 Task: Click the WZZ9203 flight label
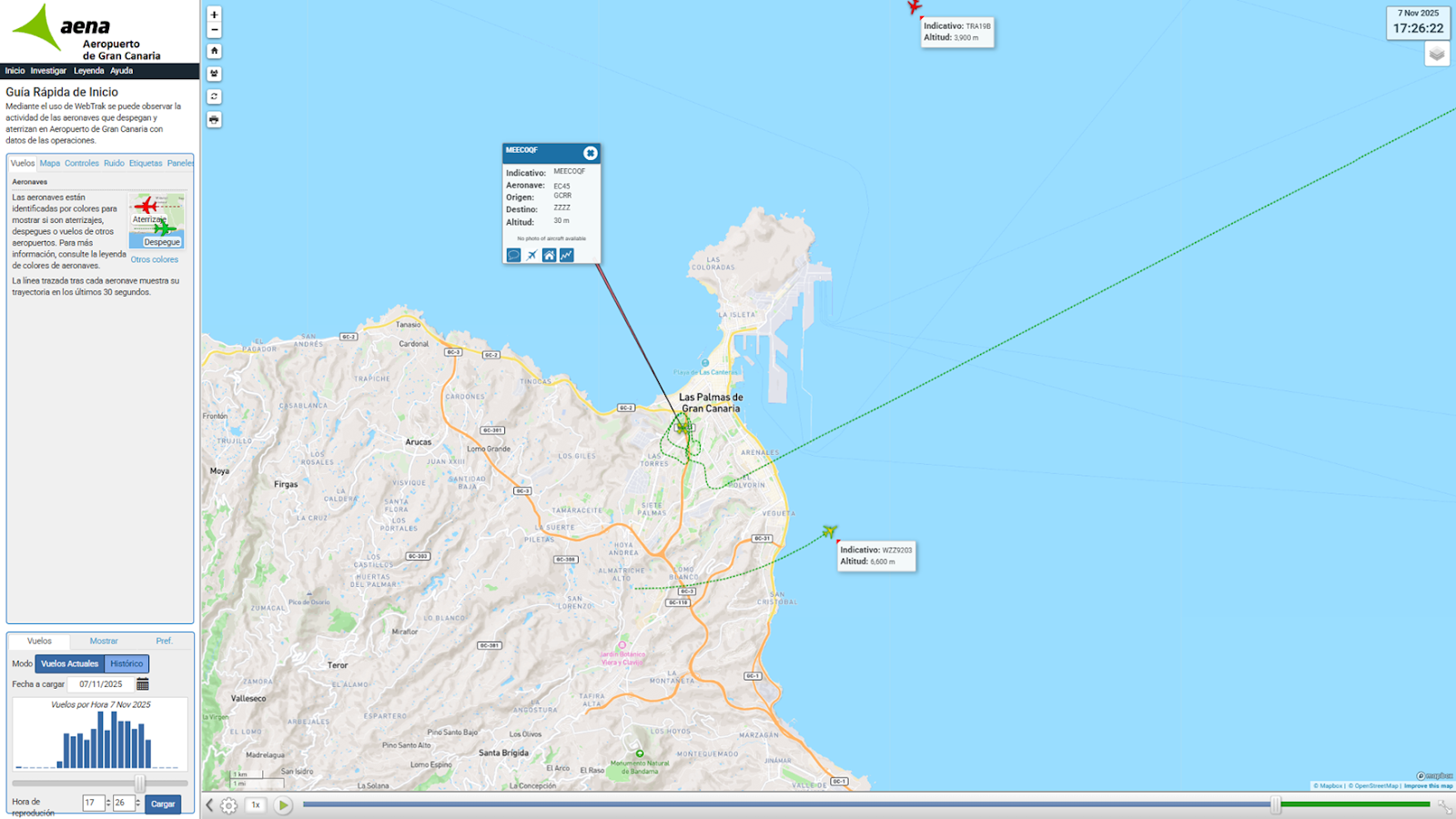pos(876,556)
